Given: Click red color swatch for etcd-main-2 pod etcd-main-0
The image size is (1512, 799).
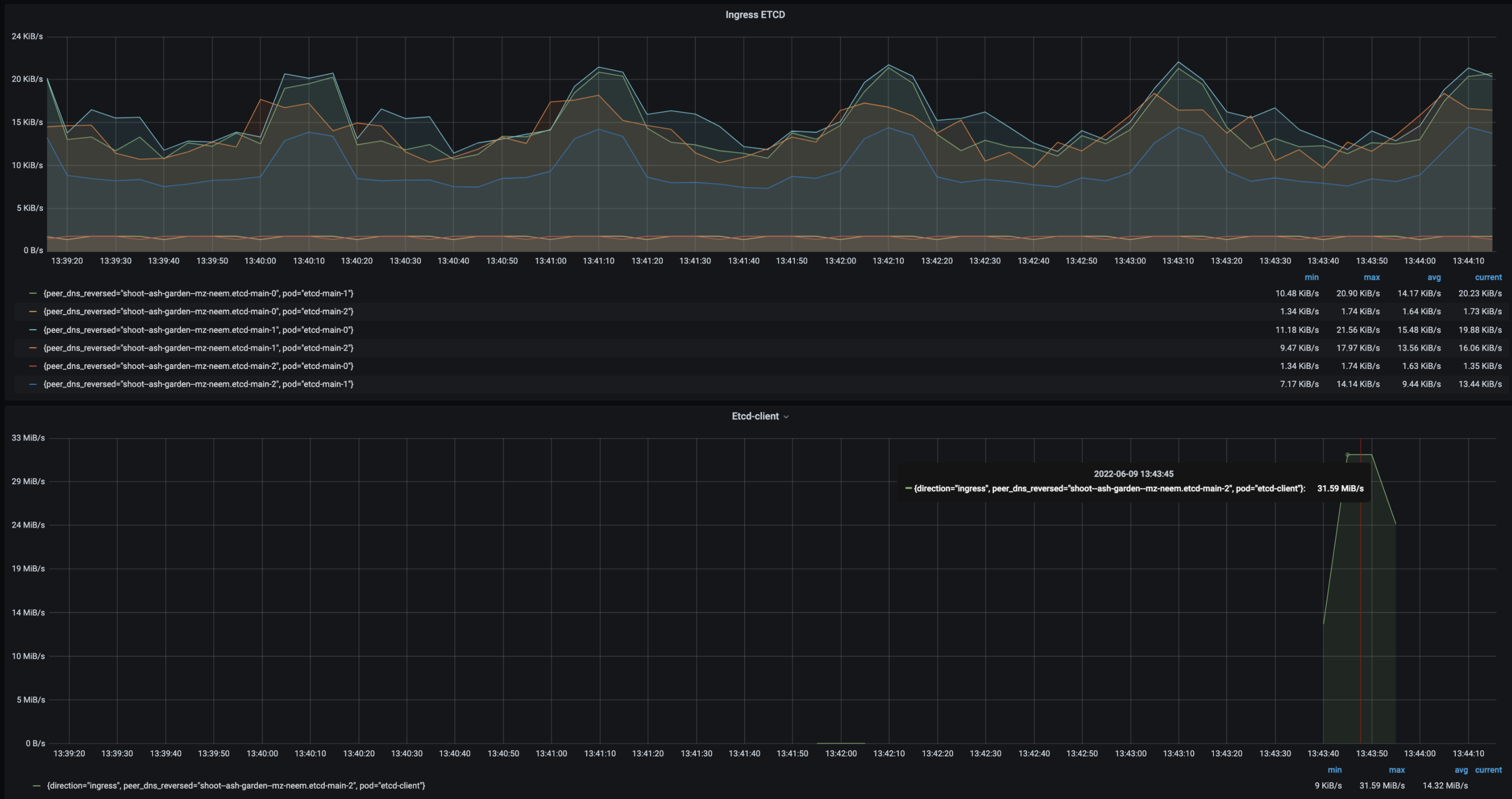Looking at the screenshot, I should coord(33,366).
